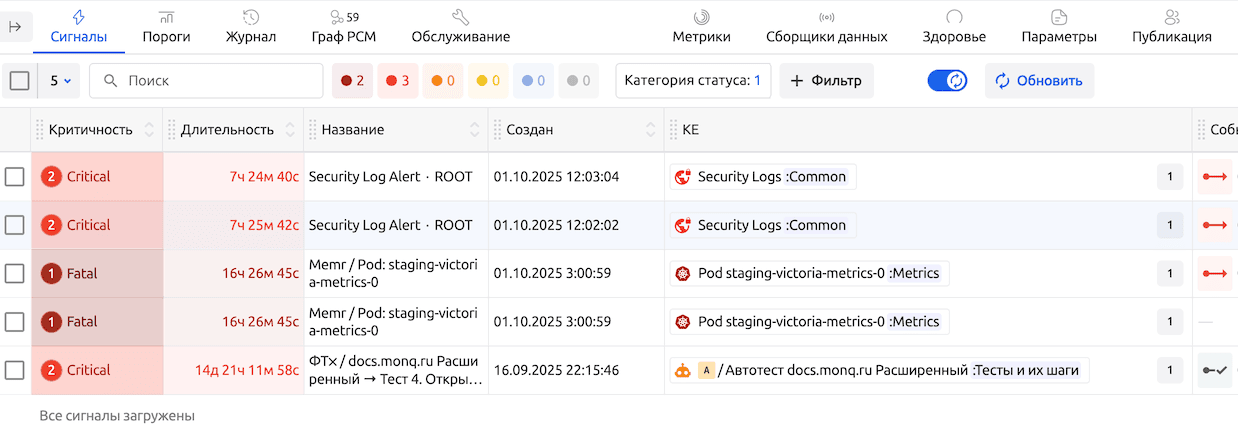
Task: Click the robot icon of Автотест docs.monq.ru
Action: (682, 370)
